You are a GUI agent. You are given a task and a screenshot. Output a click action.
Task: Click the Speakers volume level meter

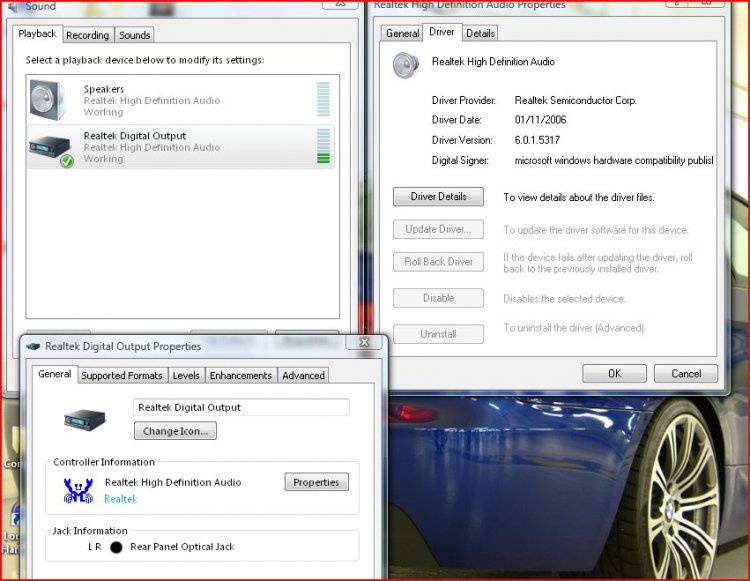click(323, 99)
